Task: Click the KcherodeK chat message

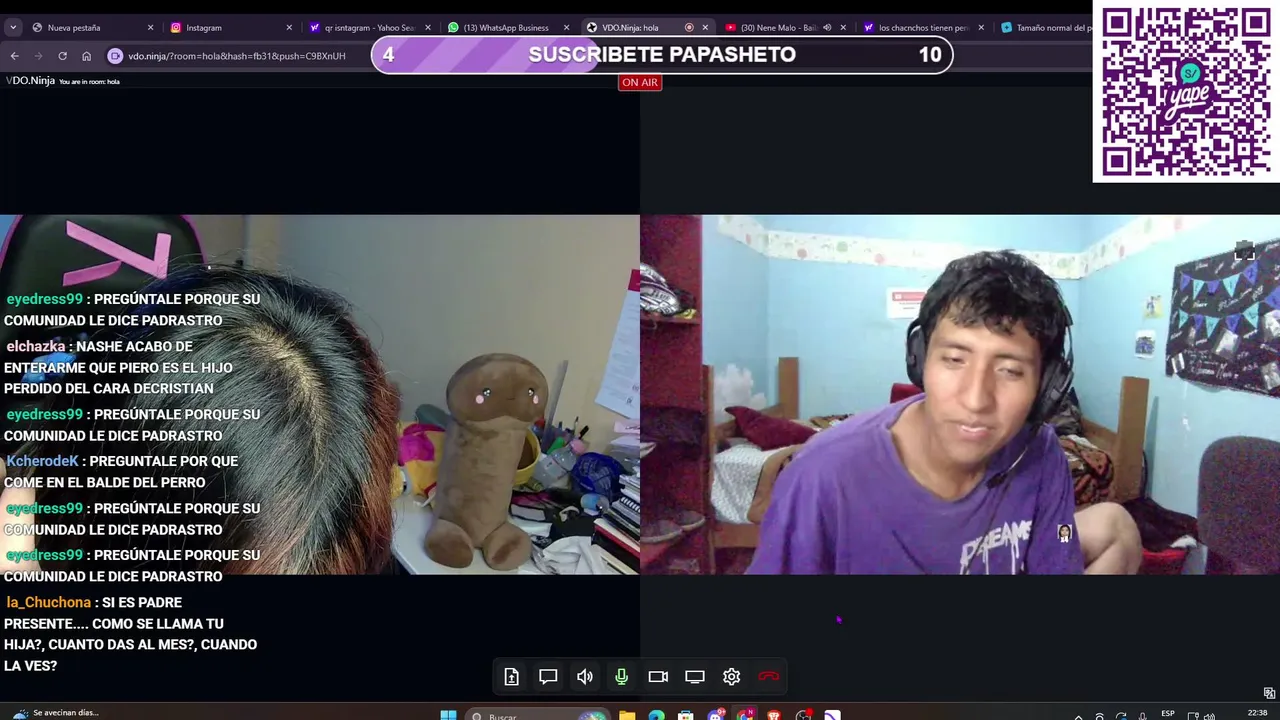Action: pyautogui.click(x=121, y=472)
